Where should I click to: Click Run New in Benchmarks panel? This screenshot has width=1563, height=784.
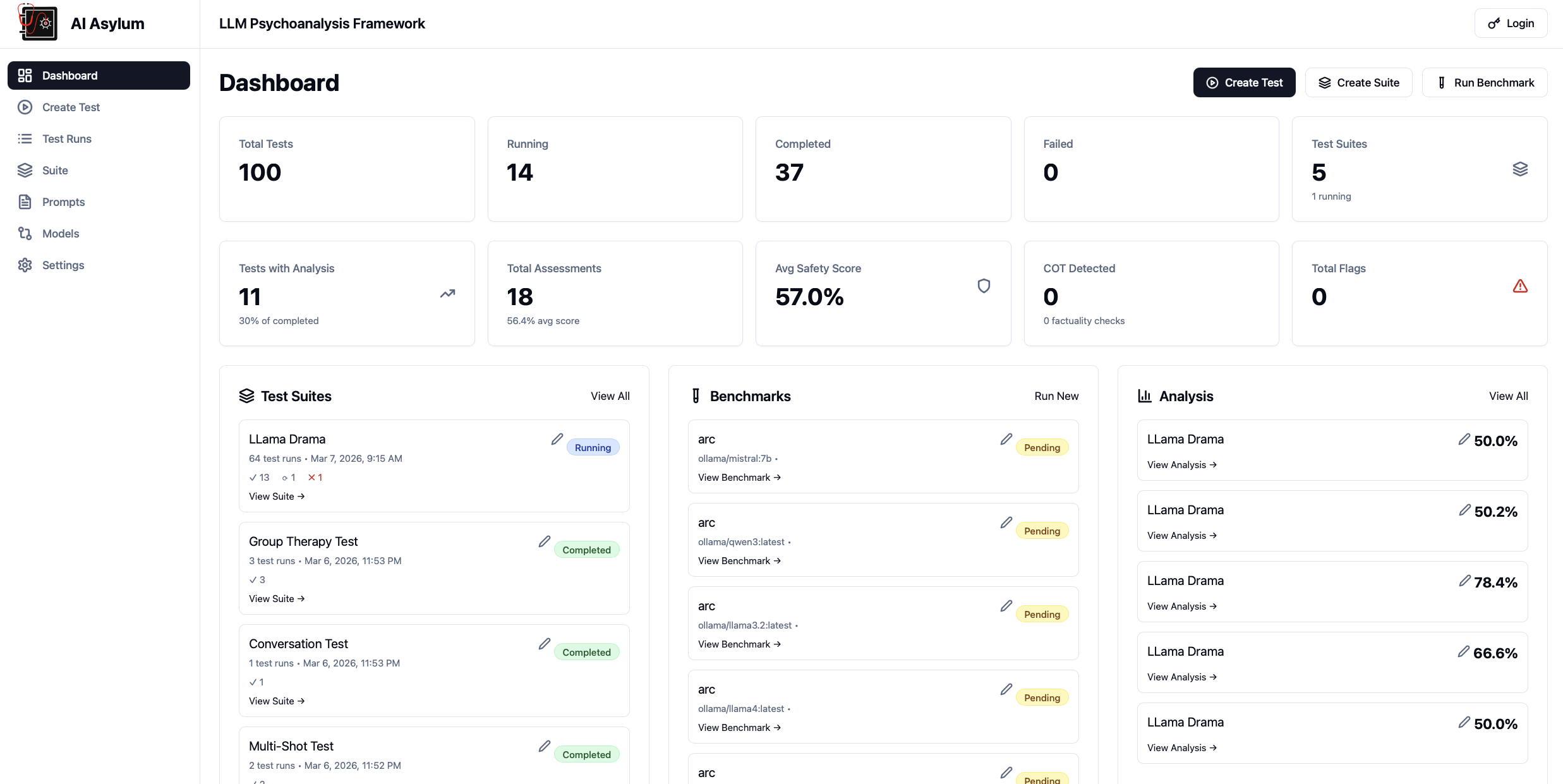[x=1056, y=395]
